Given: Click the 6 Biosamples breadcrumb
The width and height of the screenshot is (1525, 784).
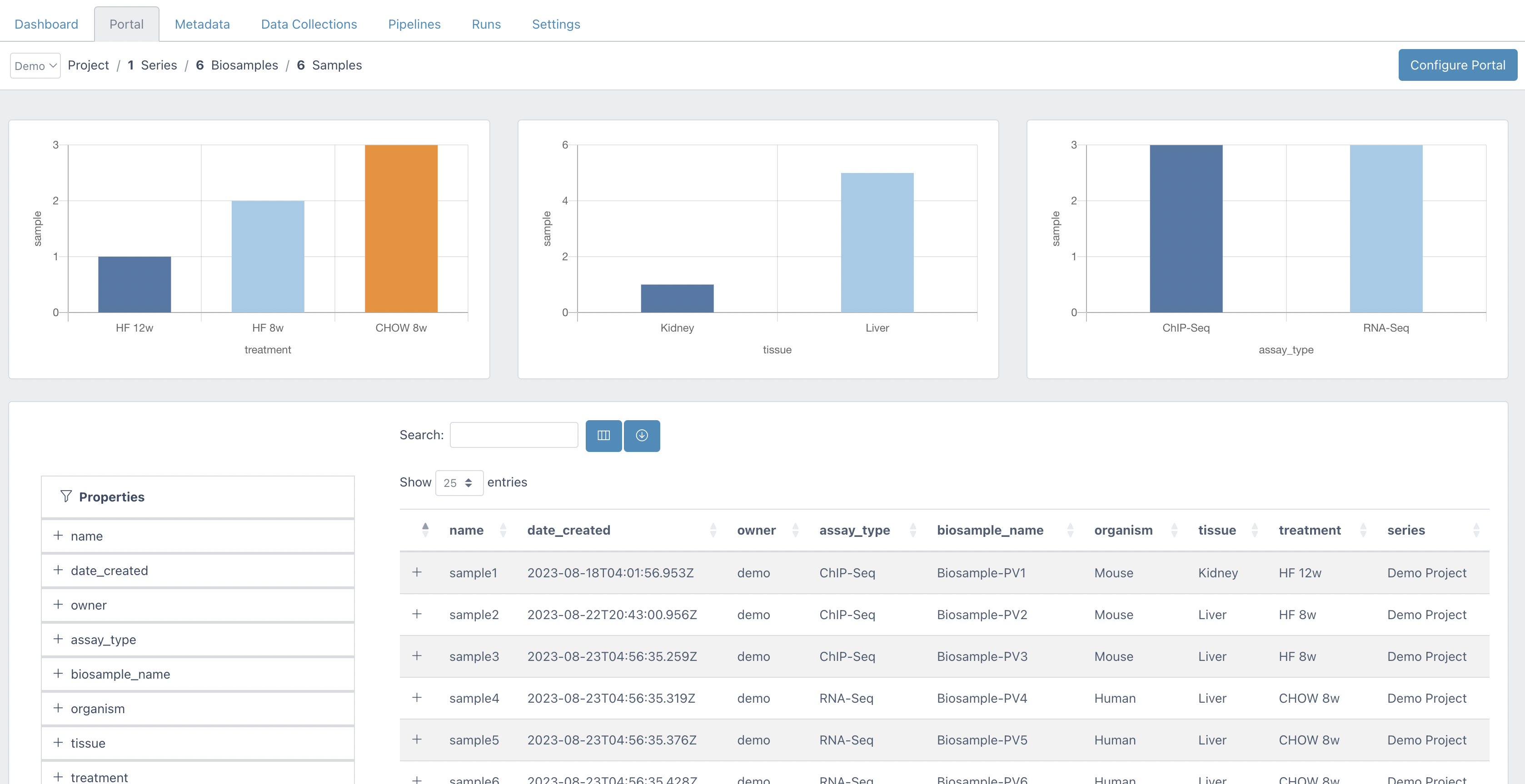Looking at the screenshot, I should (x=237, y=65).
